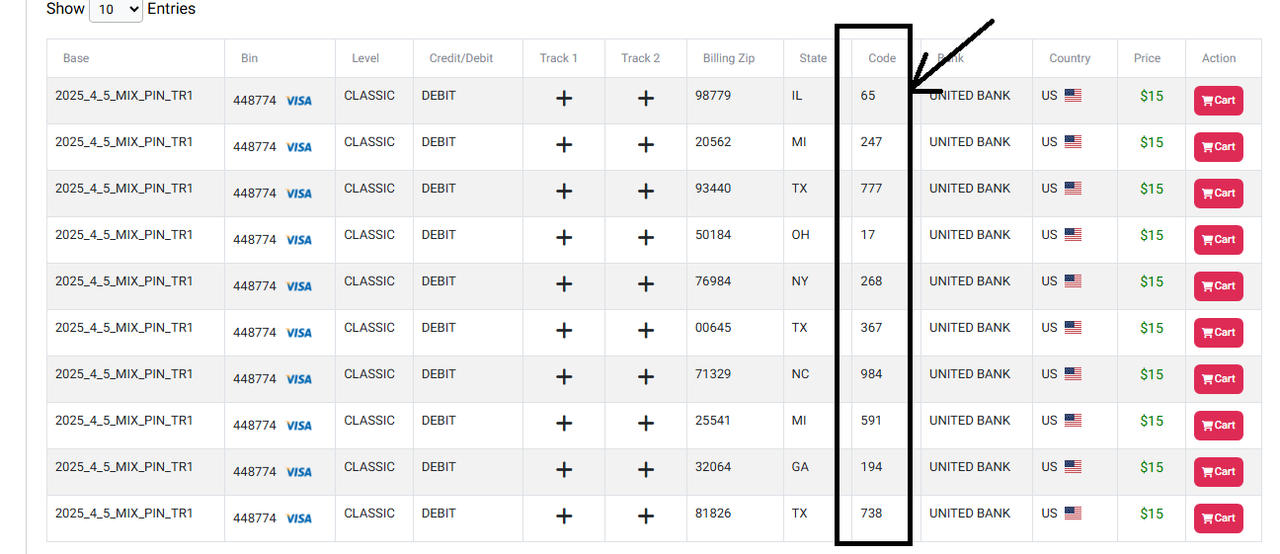
Task: Expand Track 1 plus in 00645 row
Action: [x=564, y=331]
